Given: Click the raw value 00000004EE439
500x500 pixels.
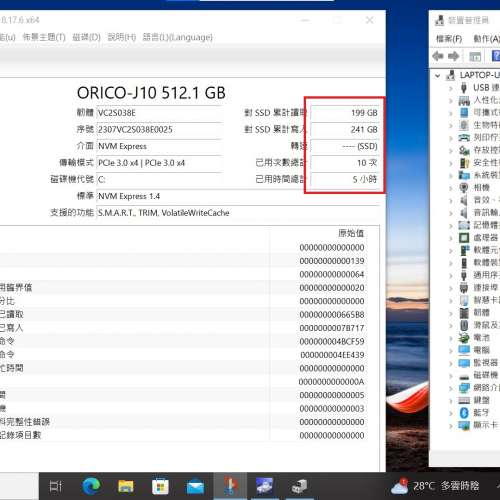Looking at the screenshot, I should coord(332,355).
